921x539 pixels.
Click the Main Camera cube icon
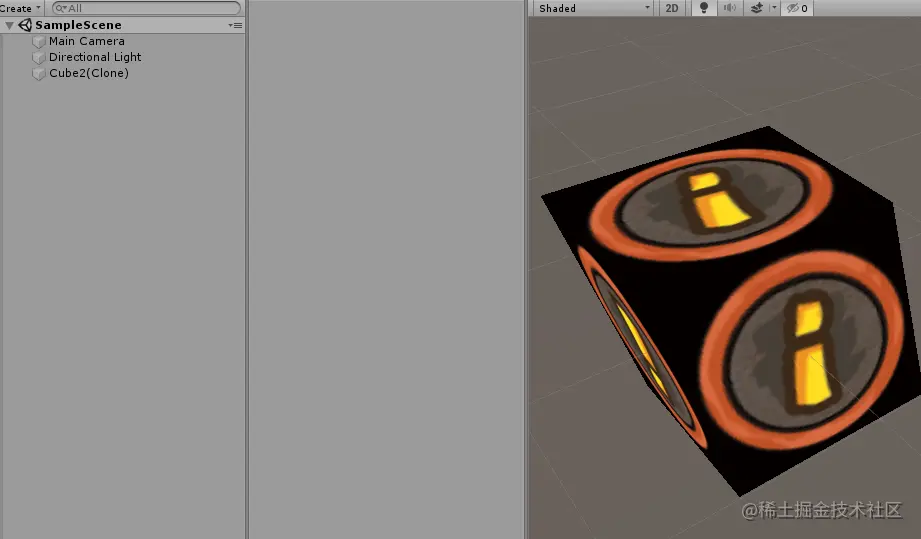coord(39,42)
